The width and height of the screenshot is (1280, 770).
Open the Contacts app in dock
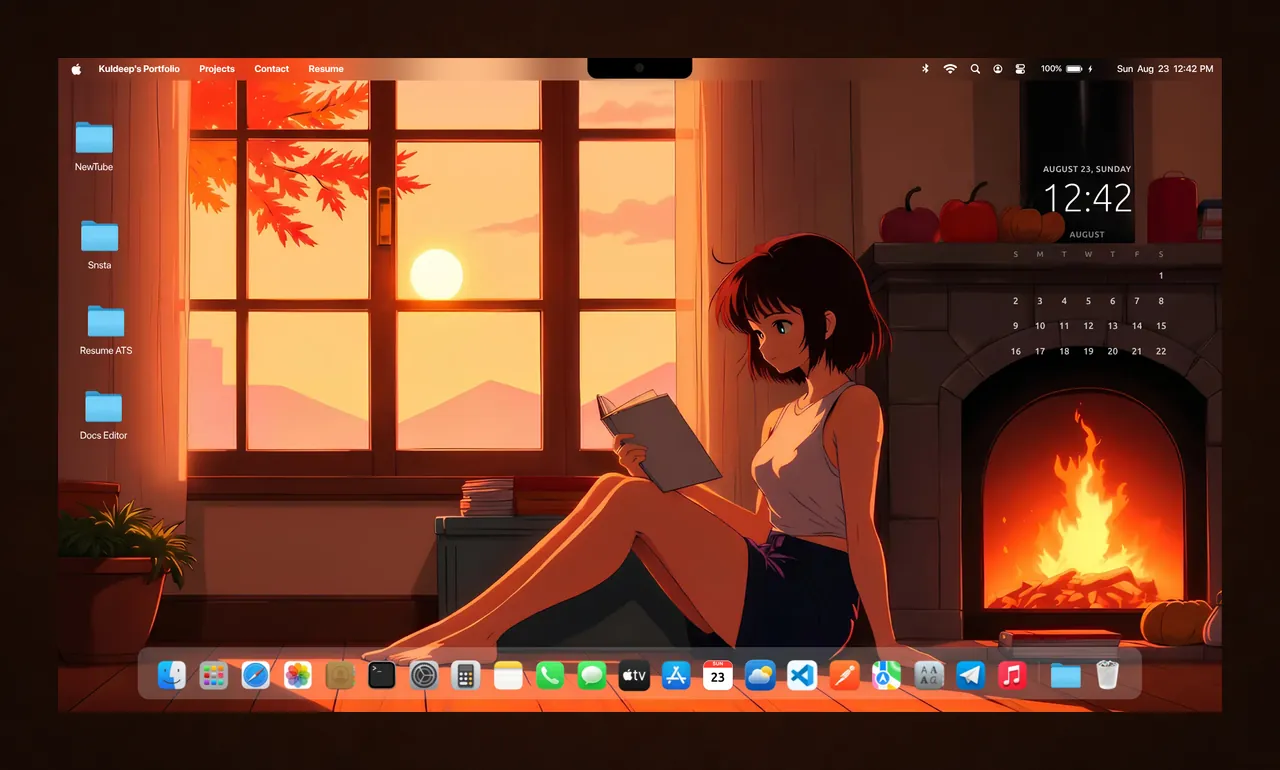click(x=340, y=676)
